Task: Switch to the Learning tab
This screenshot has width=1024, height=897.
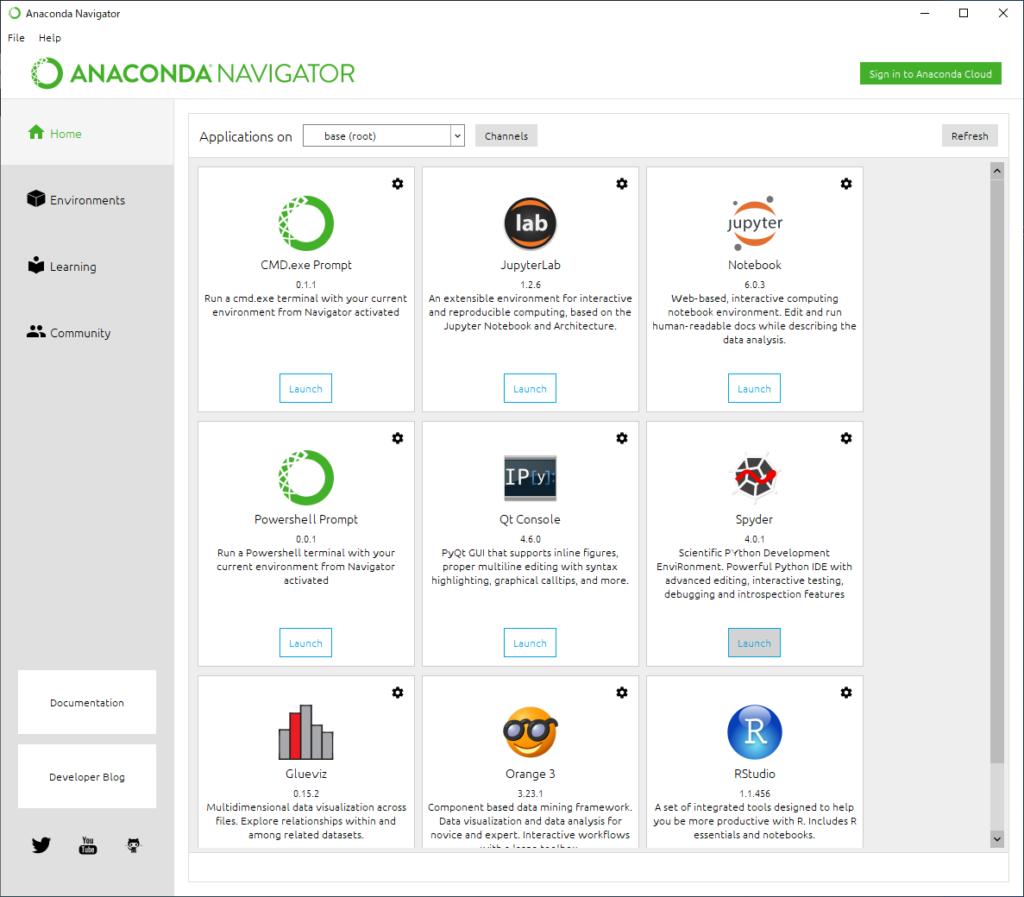Action: 88,266
